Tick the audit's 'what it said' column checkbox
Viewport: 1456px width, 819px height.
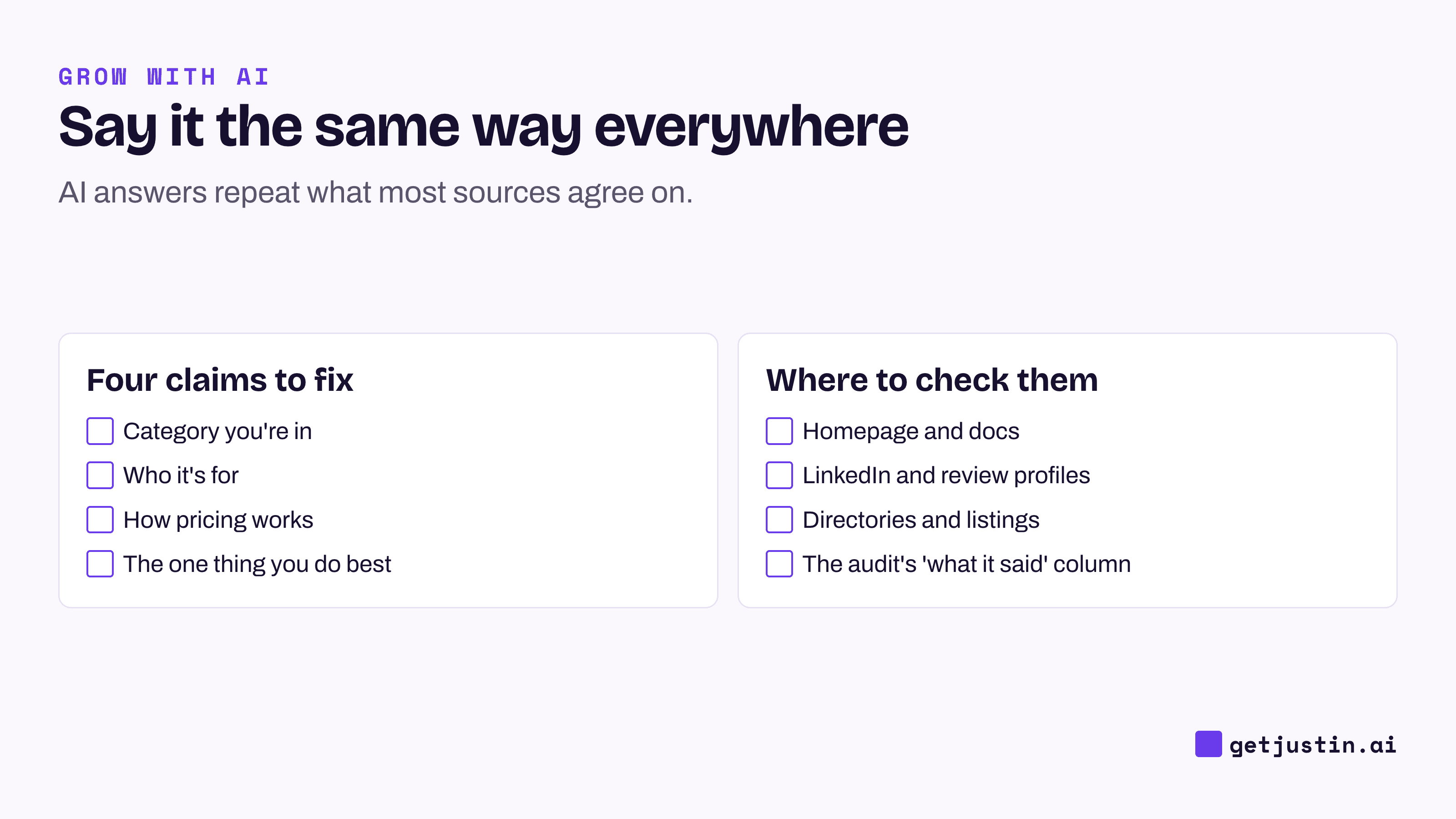779,564
